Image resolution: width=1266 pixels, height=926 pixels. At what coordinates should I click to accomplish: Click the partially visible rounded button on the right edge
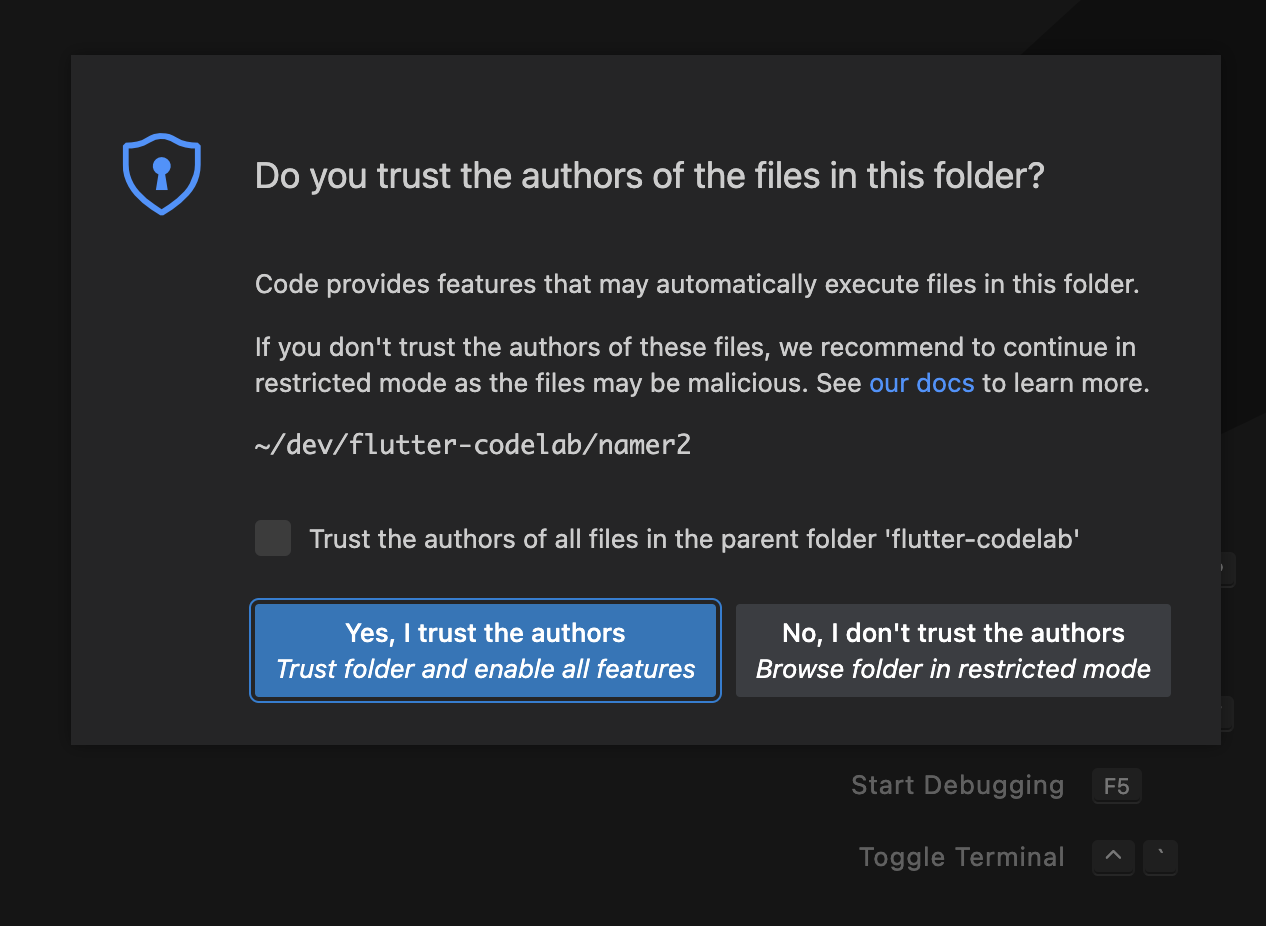(1226, 569)
